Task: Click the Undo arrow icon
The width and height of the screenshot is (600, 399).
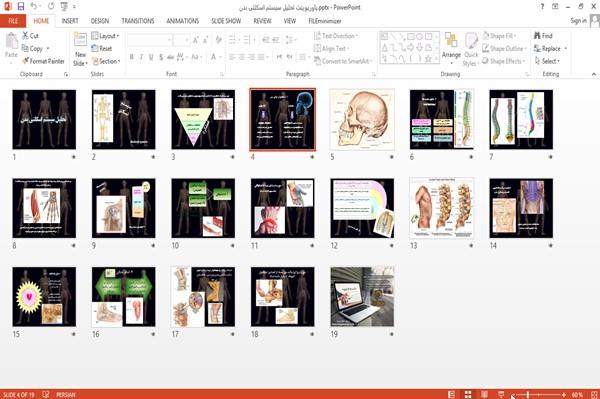Action: 34,7
